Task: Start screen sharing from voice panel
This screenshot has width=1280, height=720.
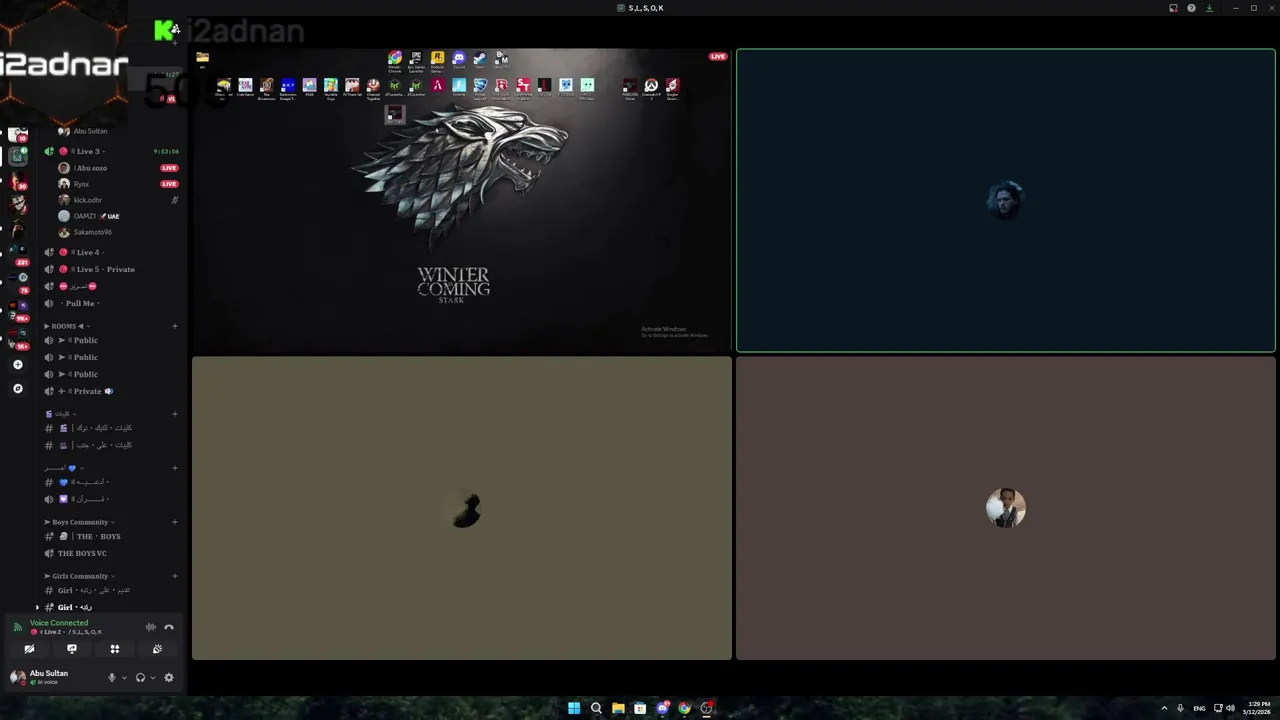Action: (x=72, y=649)
